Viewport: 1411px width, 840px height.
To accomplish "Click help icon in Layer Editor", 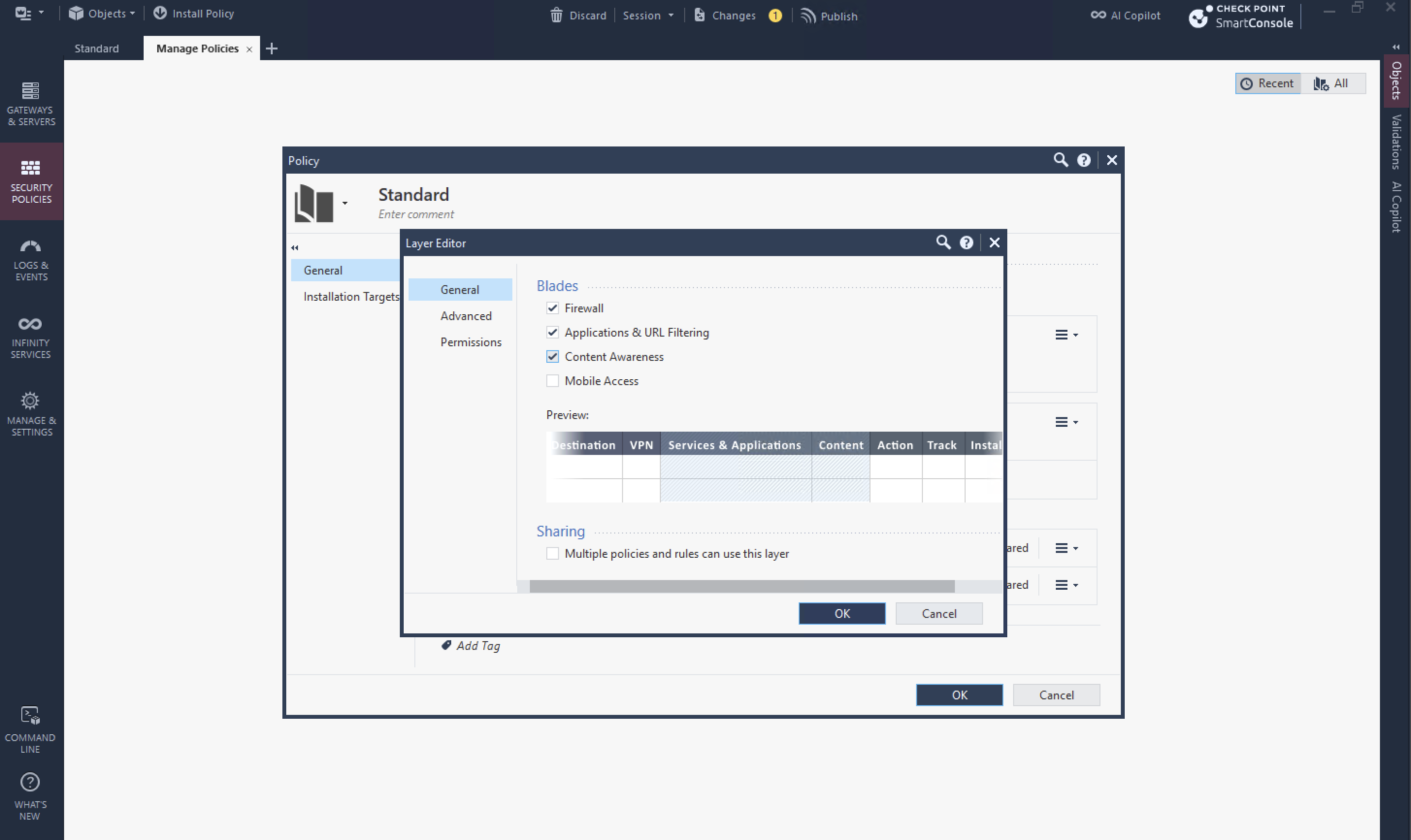I will pyautogui.click(x=966, y=243).
